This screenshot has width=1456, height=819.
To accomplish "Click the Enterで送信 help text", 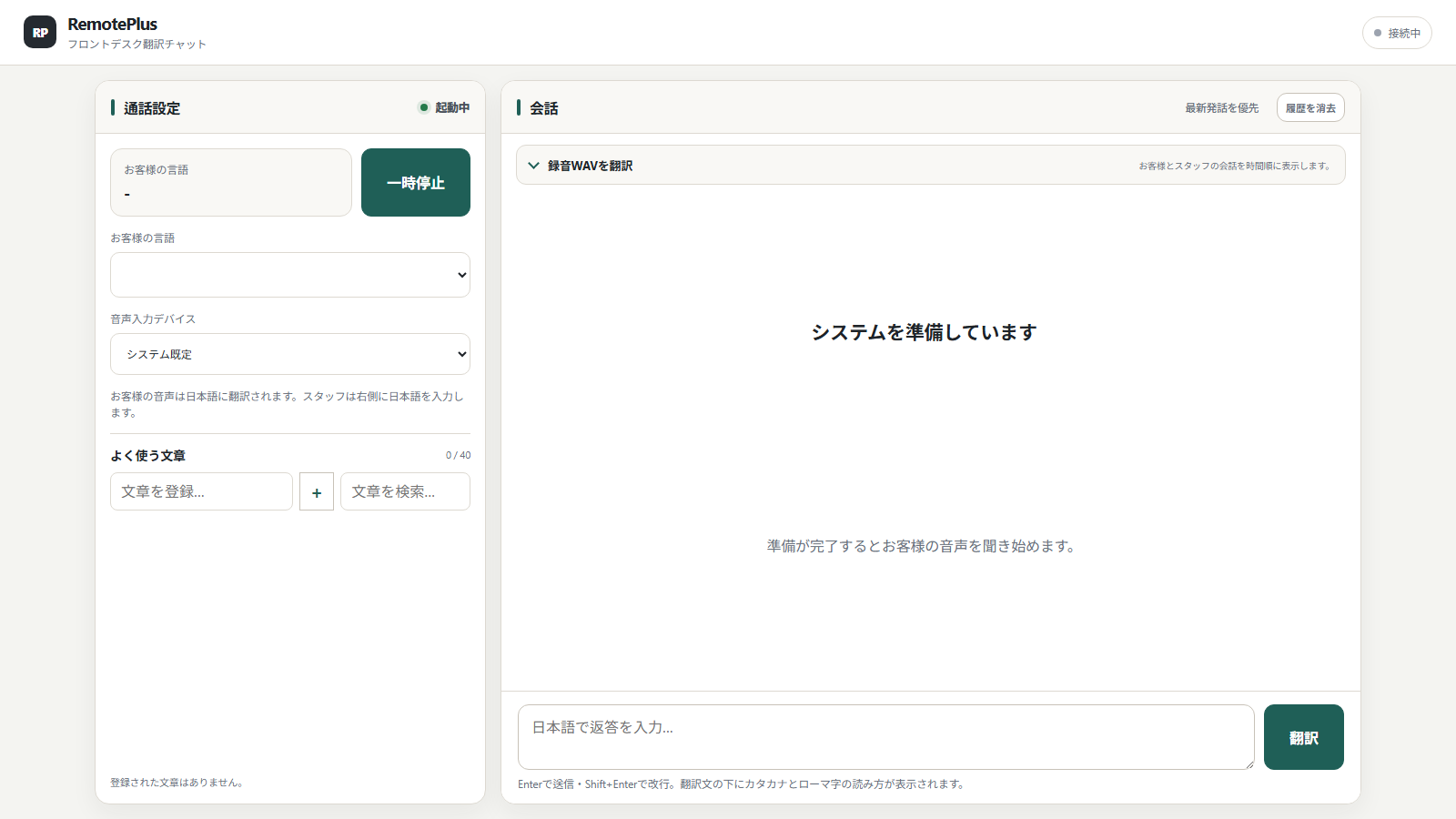I will [741, 784].
